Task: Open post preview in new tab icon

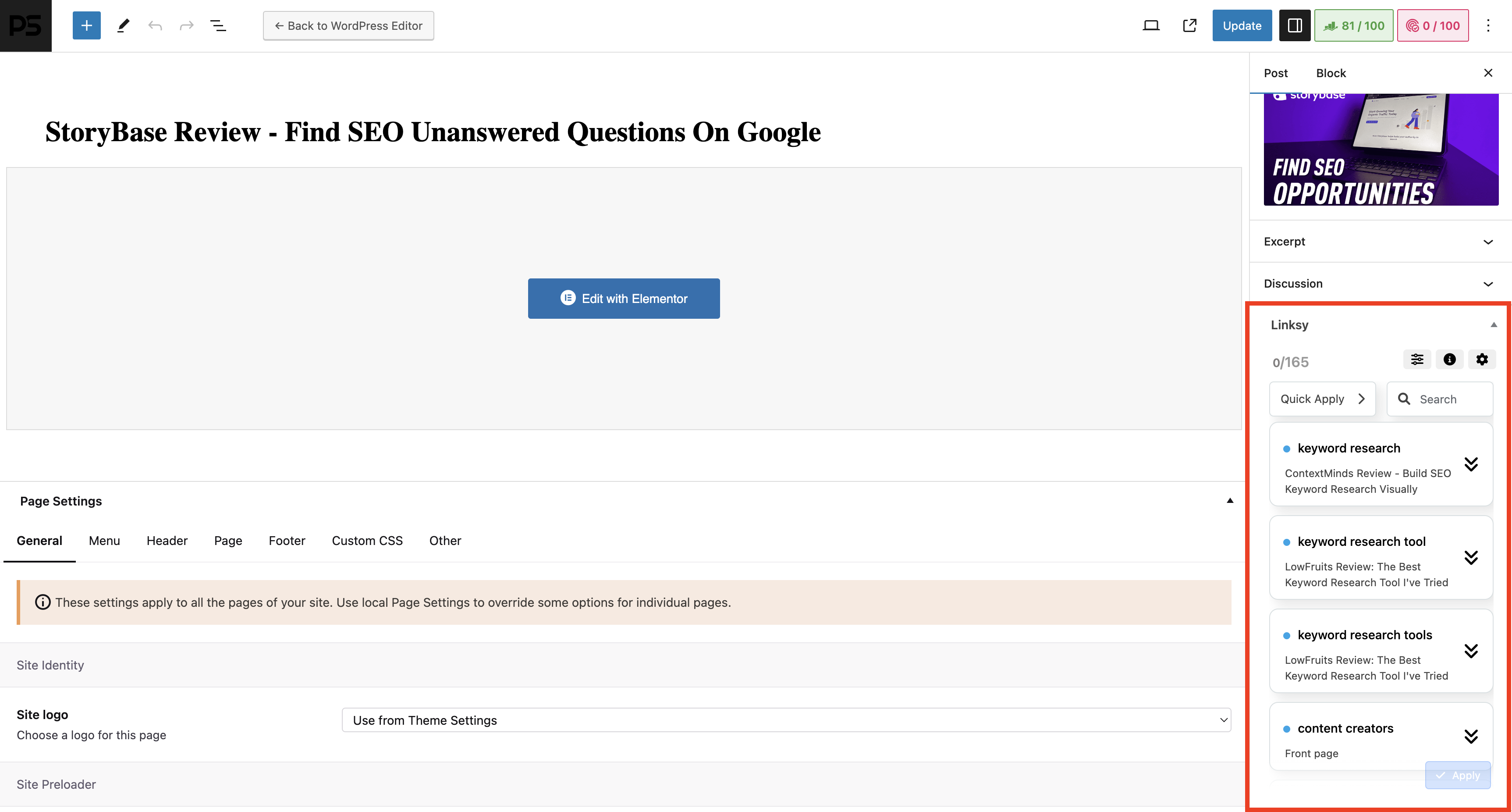Action: pos(1190,26)
